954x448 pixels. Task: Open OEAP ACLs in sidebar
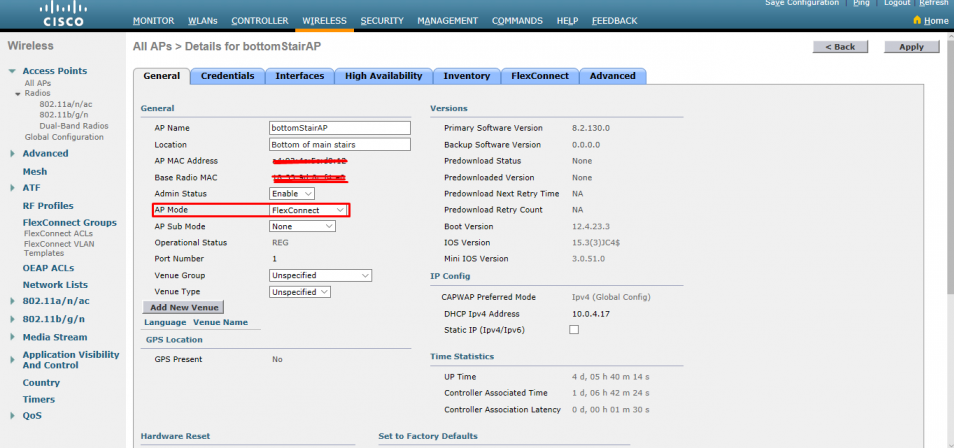coord(49,268)
